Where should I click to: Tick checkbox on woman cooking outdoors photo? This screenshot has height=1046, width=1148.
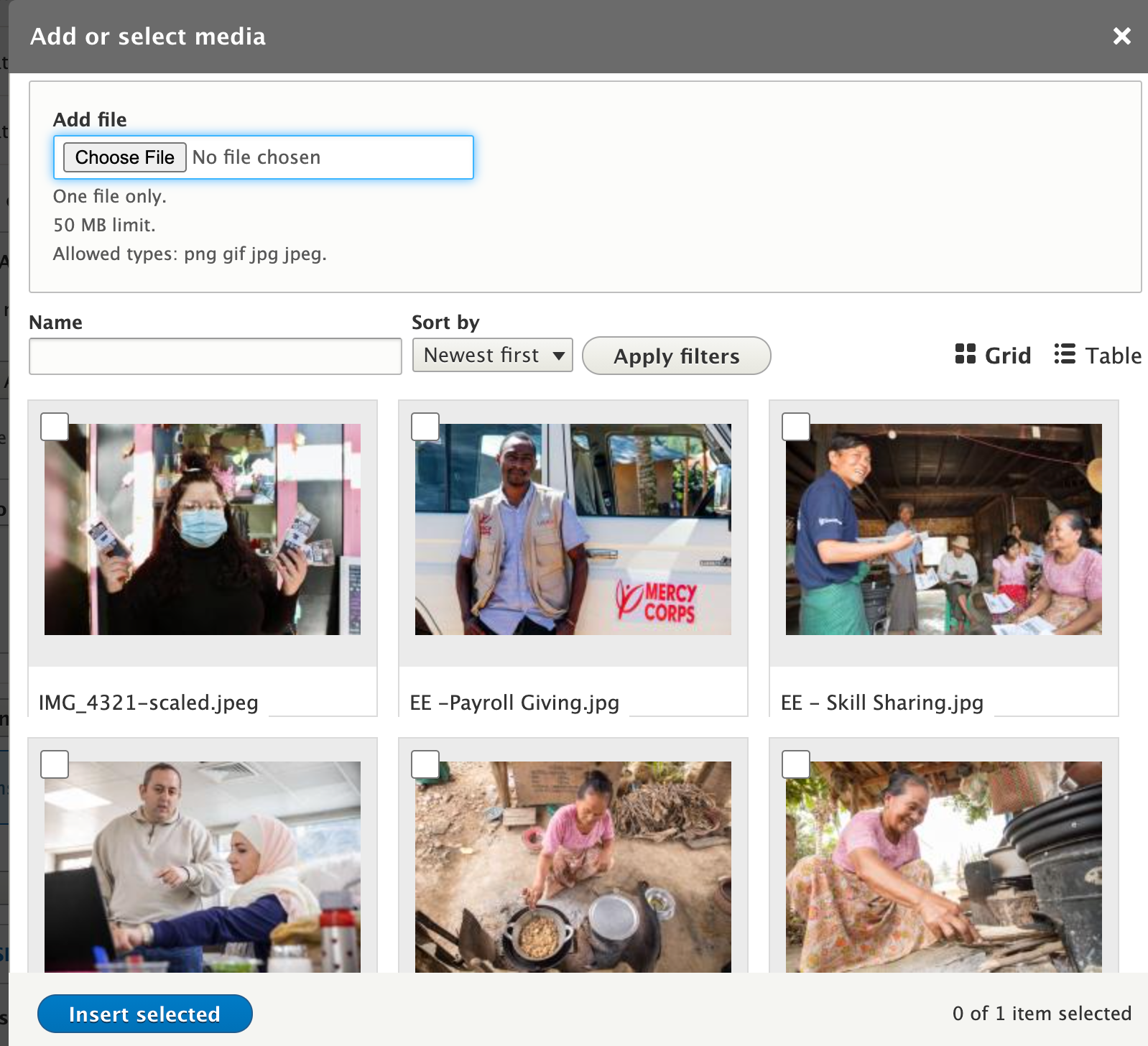coord(425,764)
